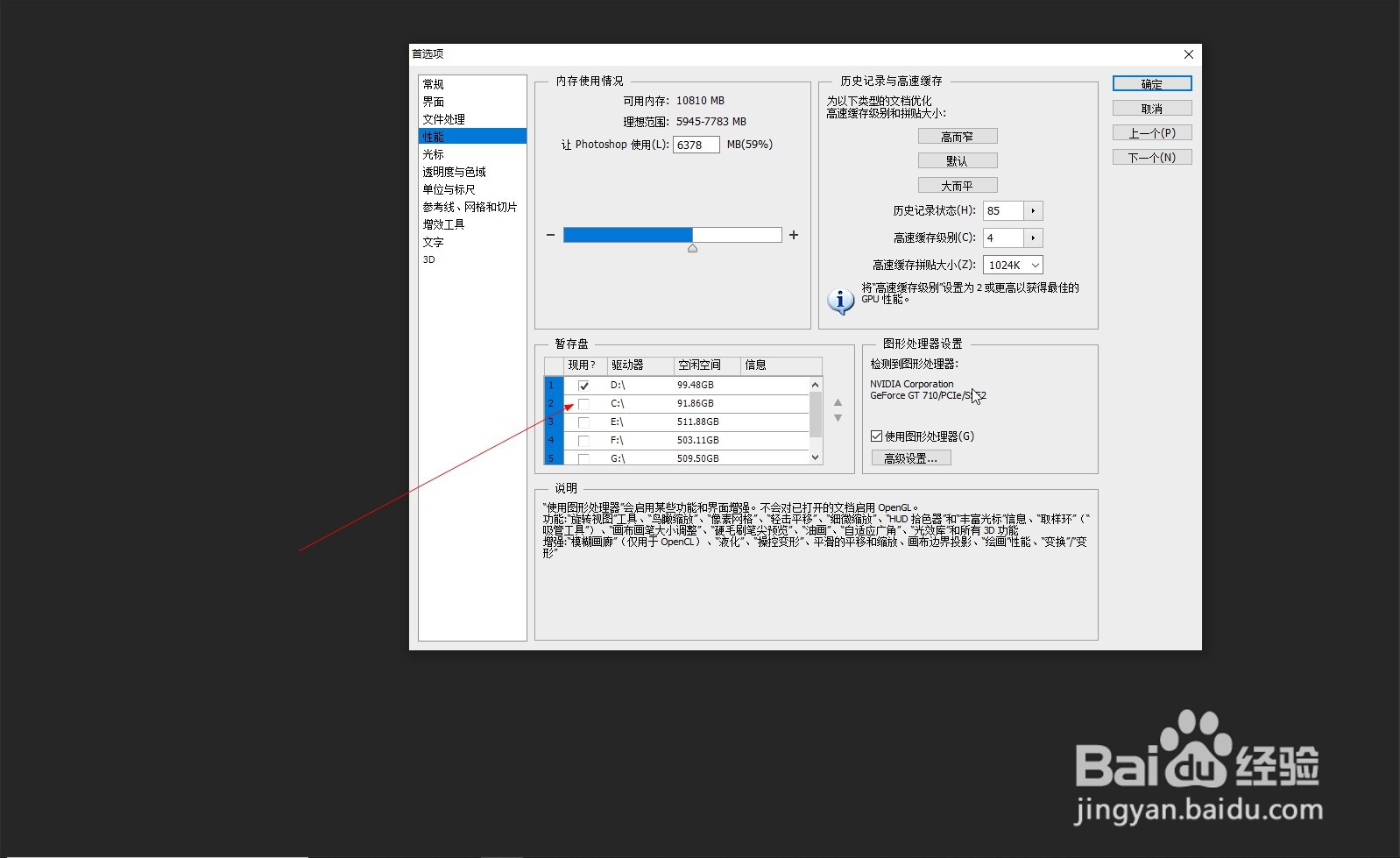Select the 文字 preferences category
Image resolution: width=1400 pixels, height=858 pixels.
(434, 242)
